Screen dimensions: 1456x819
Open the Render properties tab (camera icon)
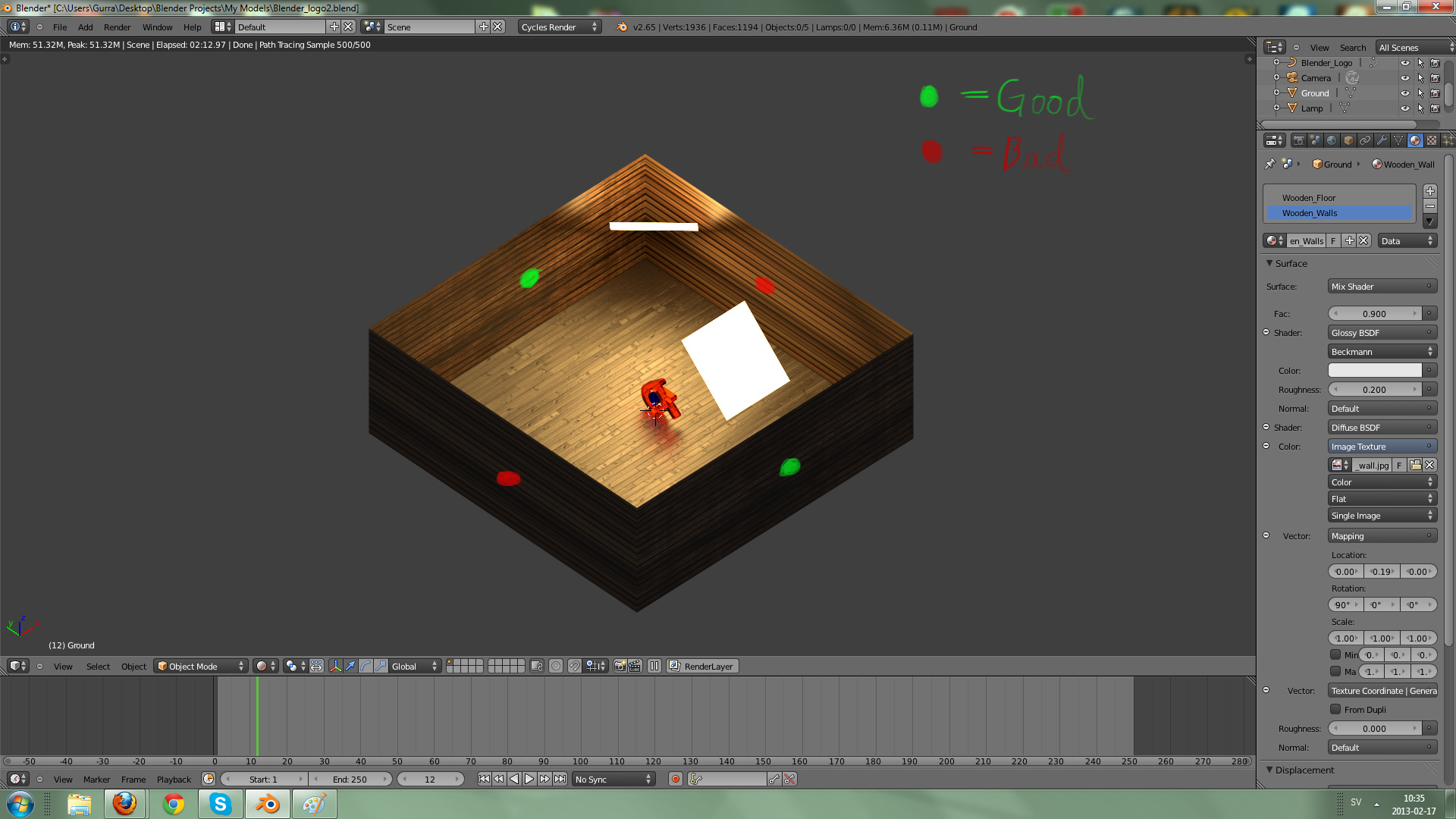pos(1298,140)
